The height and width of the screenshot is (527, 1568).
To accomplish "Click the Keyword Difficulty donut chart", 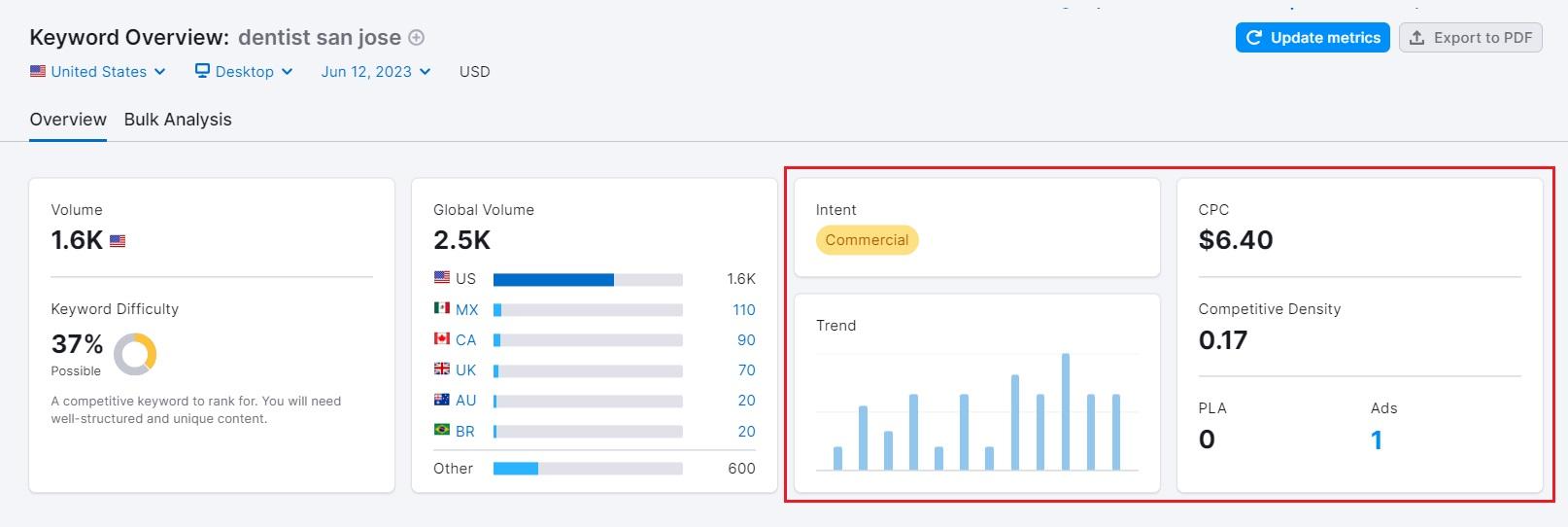I will (135, 354).
